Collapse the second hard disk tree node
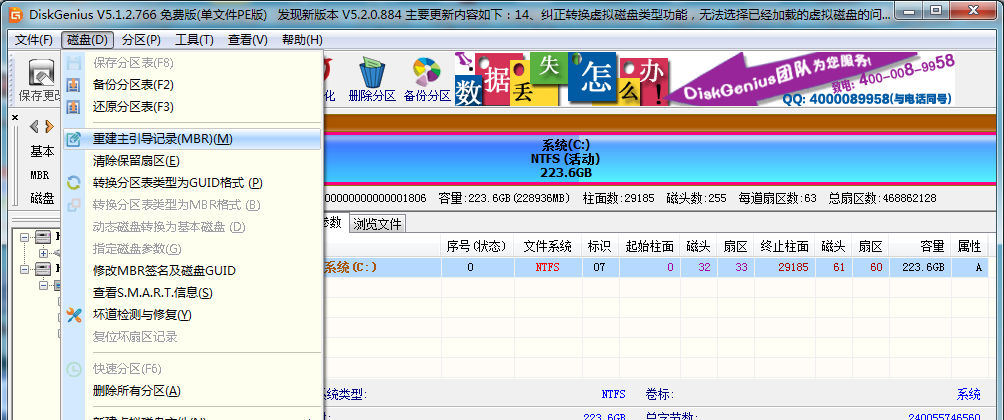1004x420 pixels. (24, 269)
